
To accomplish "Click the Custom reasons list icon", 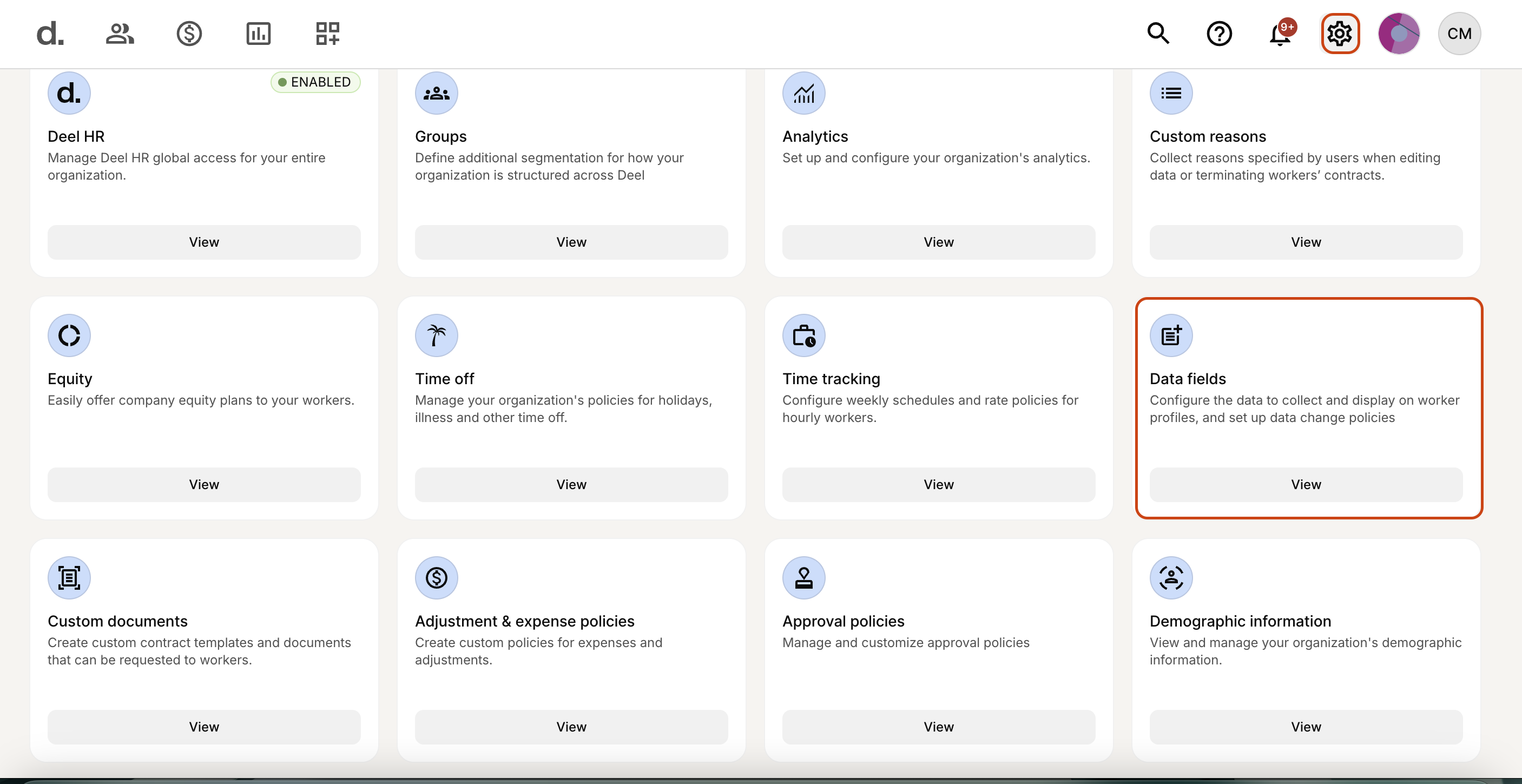I will pyautogui.click(x=1171, y=93).
